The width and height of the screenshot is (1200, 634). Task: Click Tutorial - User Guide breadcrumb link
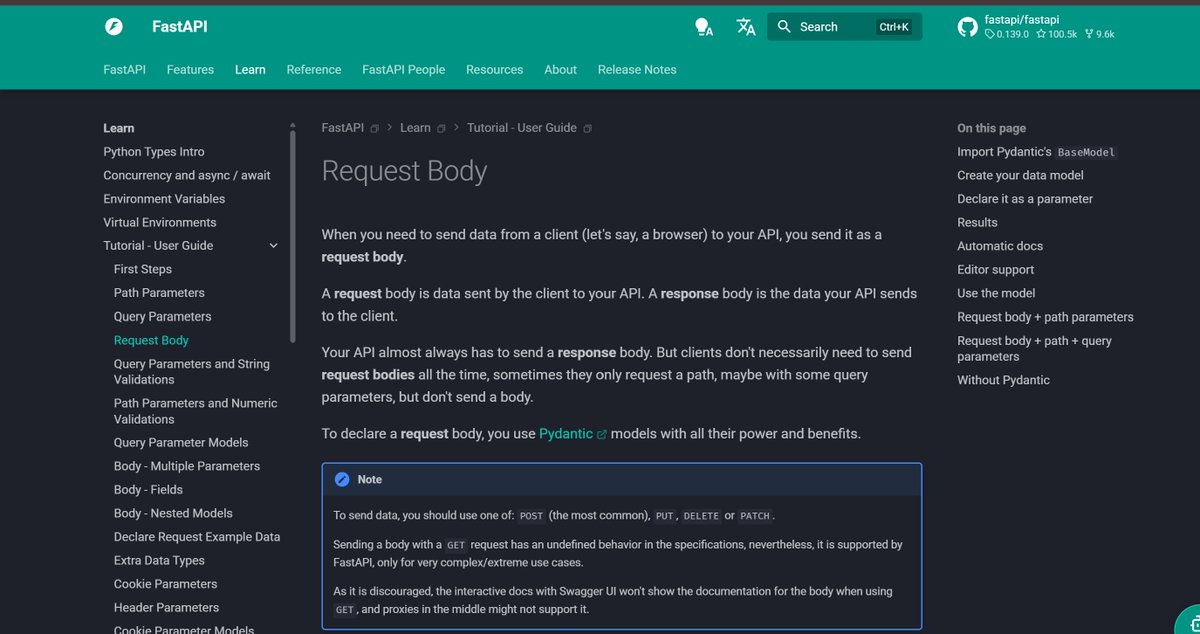522,128
